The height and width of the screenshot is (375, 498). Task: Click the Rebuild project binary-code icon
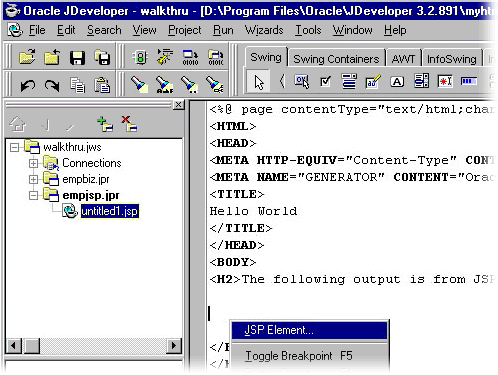[216, 57]
